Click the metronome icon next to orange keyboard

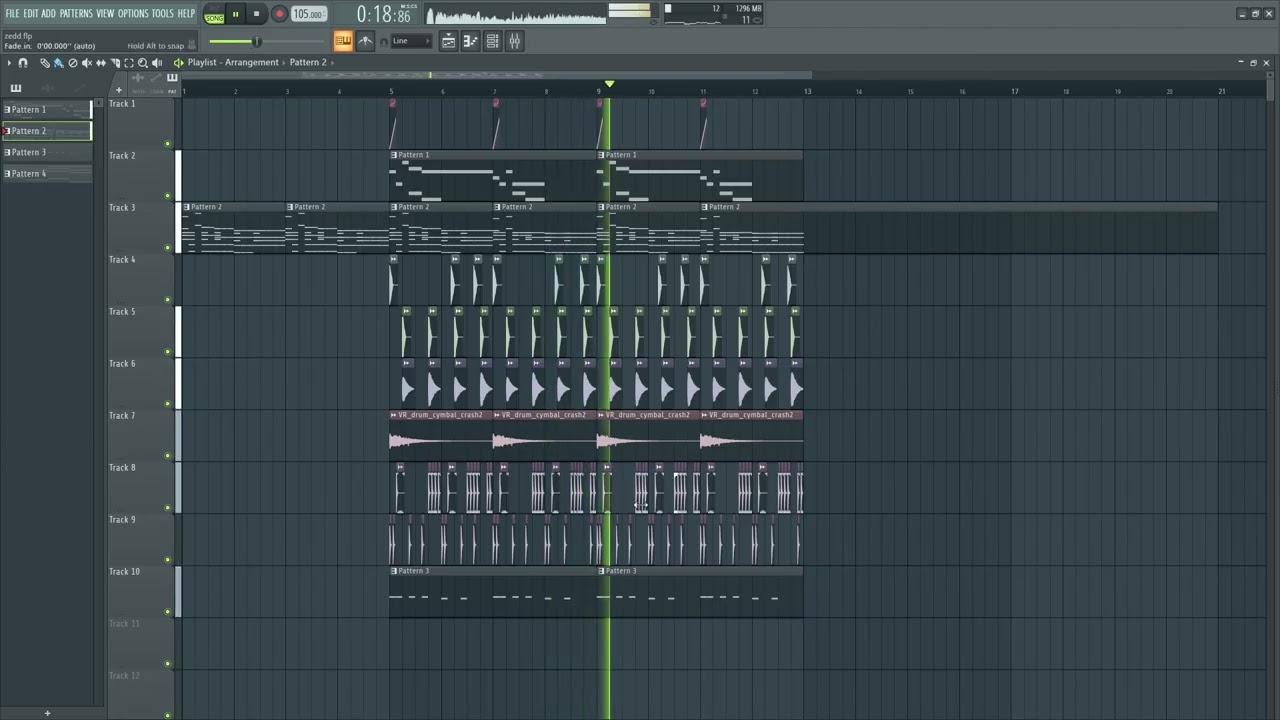coord(365,41)
